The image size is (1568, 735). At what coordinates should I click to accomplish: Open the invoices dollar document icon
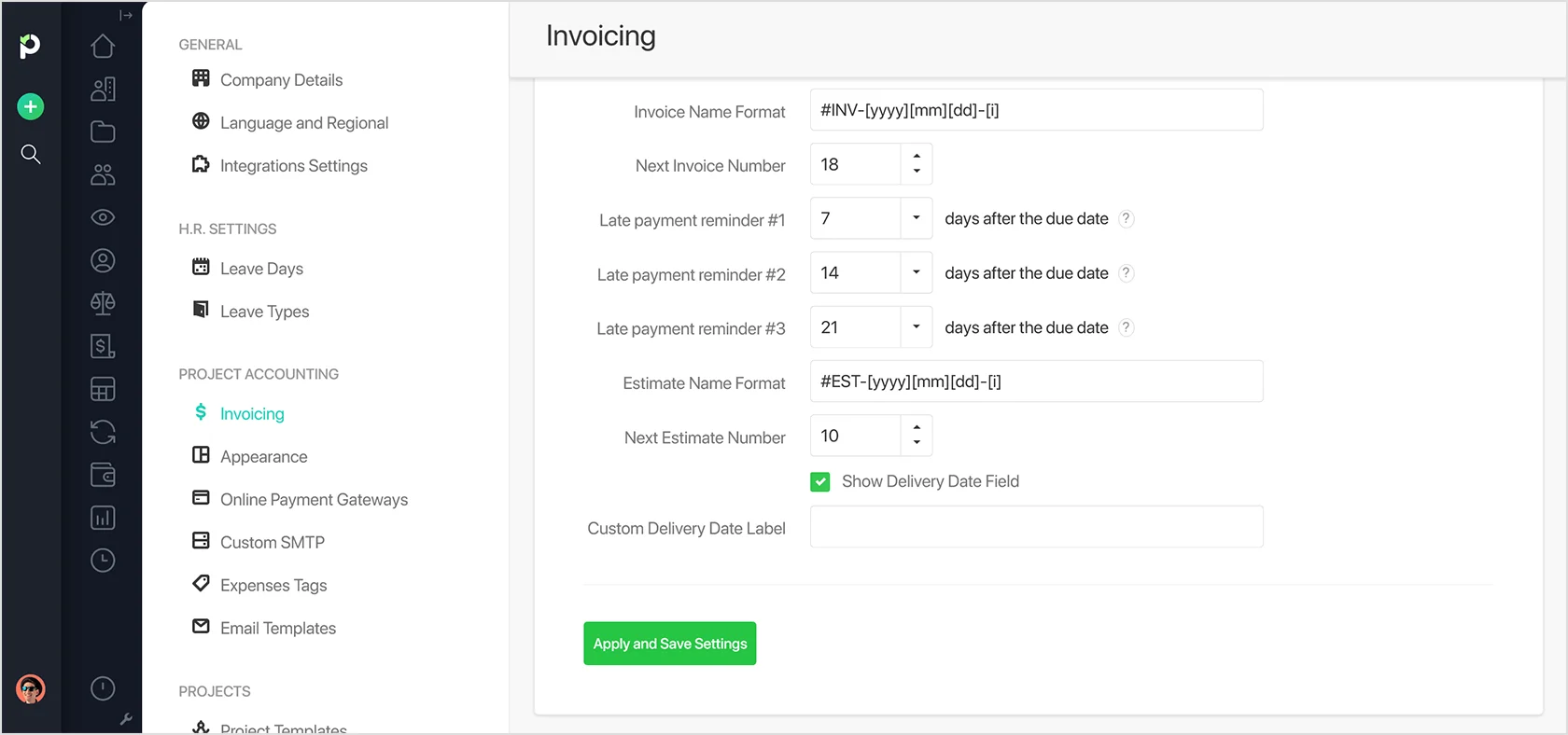pyautogui.click(x=103, y=346)
